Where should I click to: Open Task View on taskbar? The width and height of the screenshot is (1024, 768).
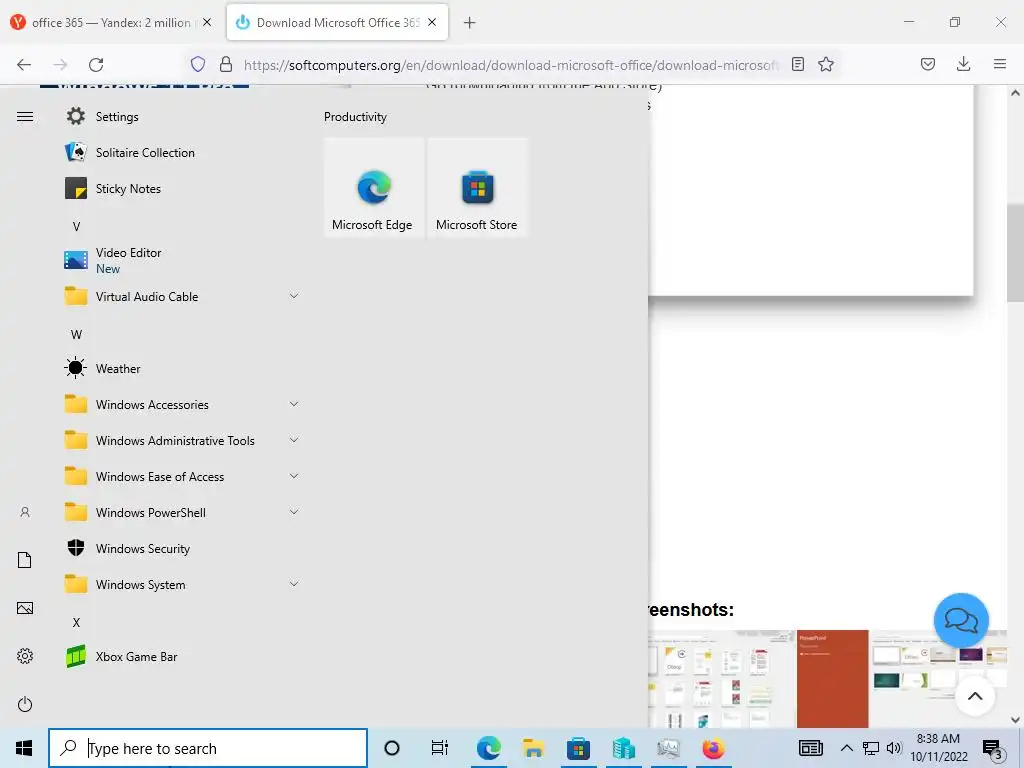point(440,748)
